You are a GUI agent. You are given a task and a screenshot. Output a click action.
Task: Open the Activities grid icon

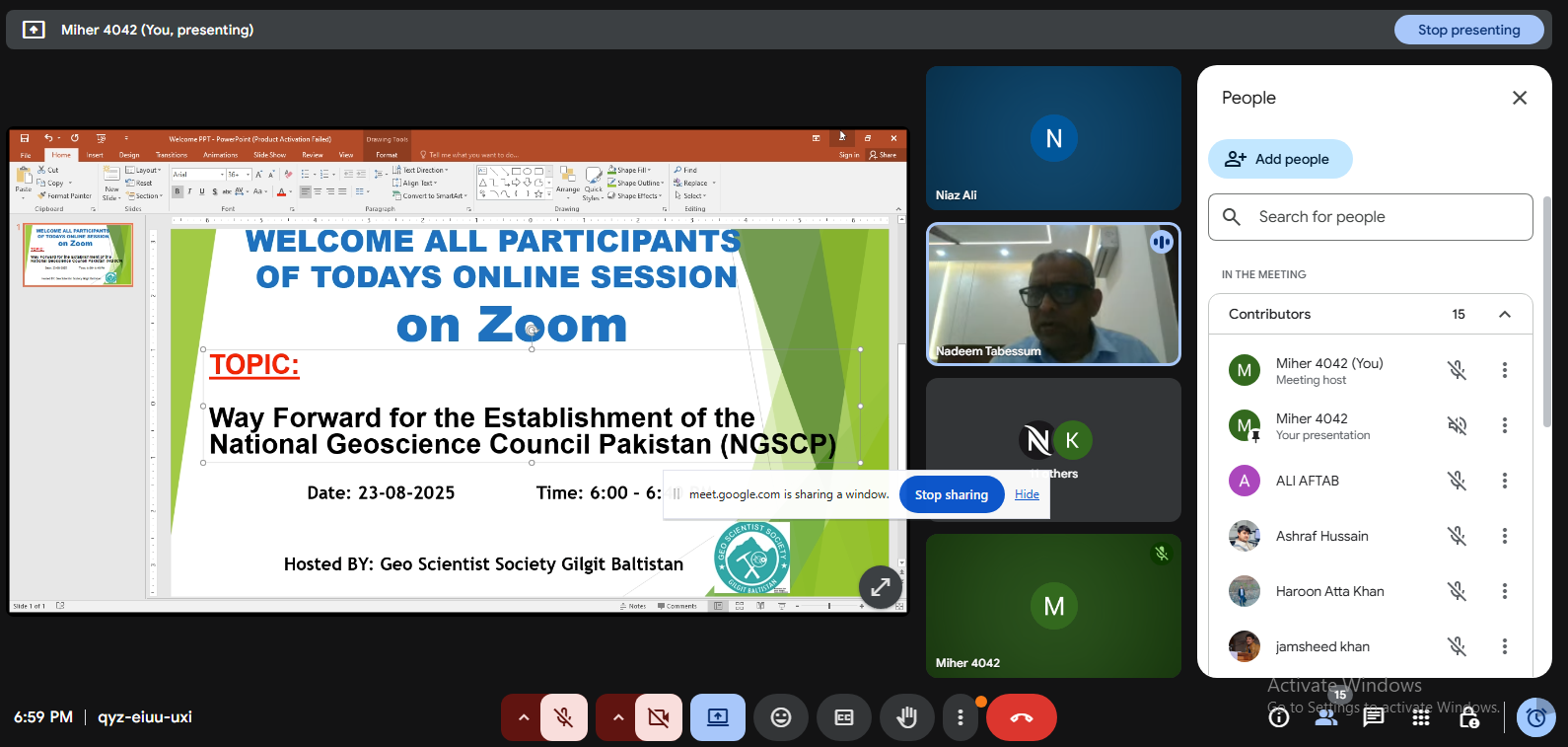(1421, 717)
